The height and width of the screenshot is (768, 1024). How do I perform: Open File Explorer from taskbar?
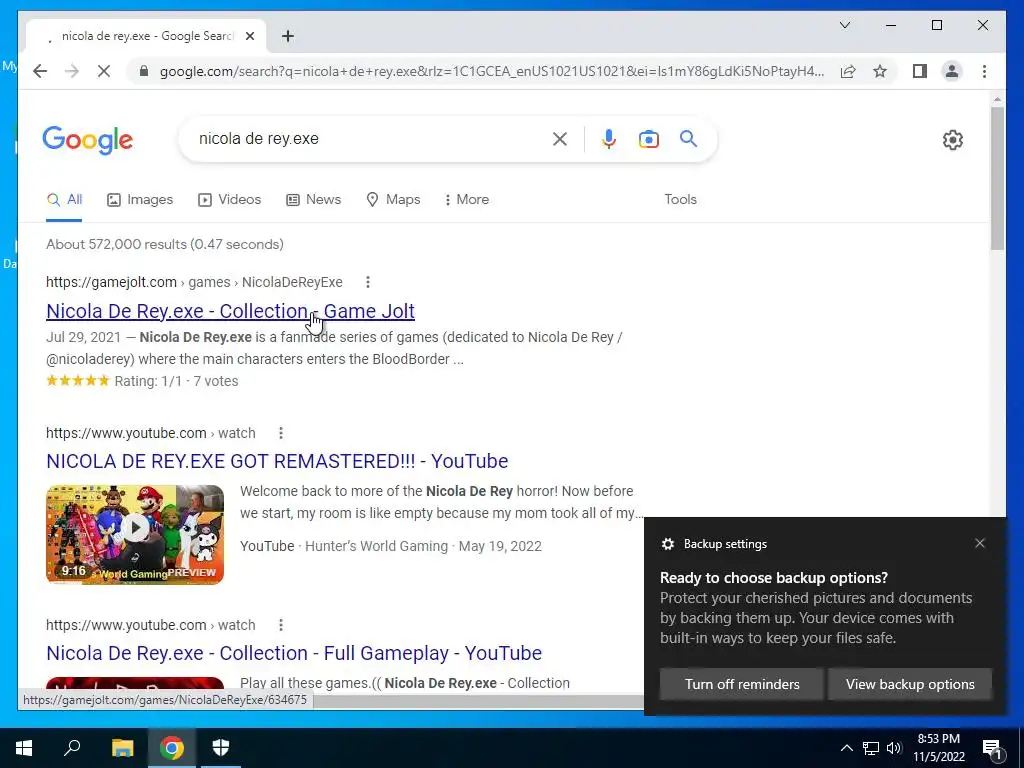click(x=122, y=748)
